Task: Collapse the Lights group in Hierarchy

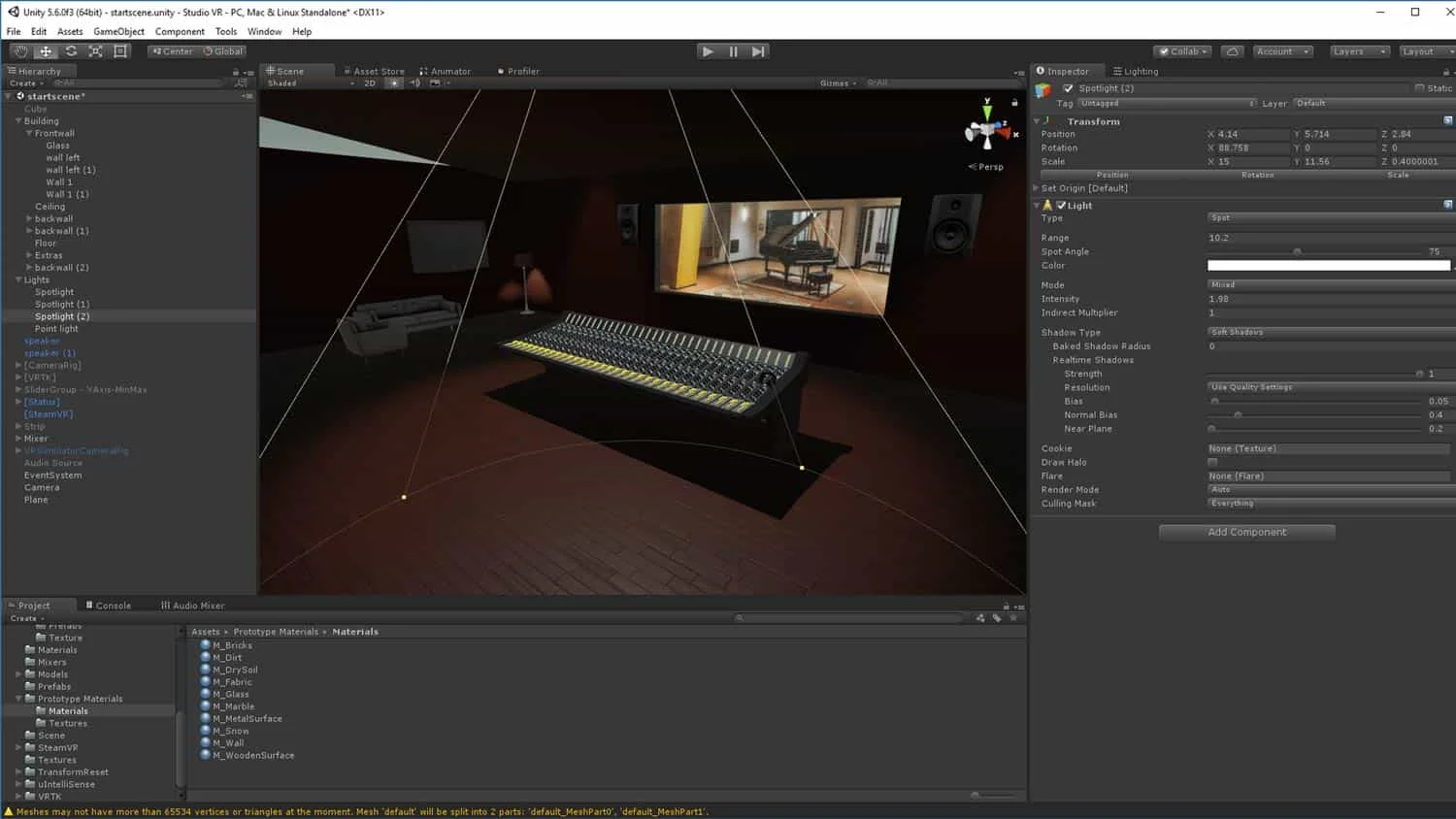Action: pyautogui.click(x=18, y=279)
